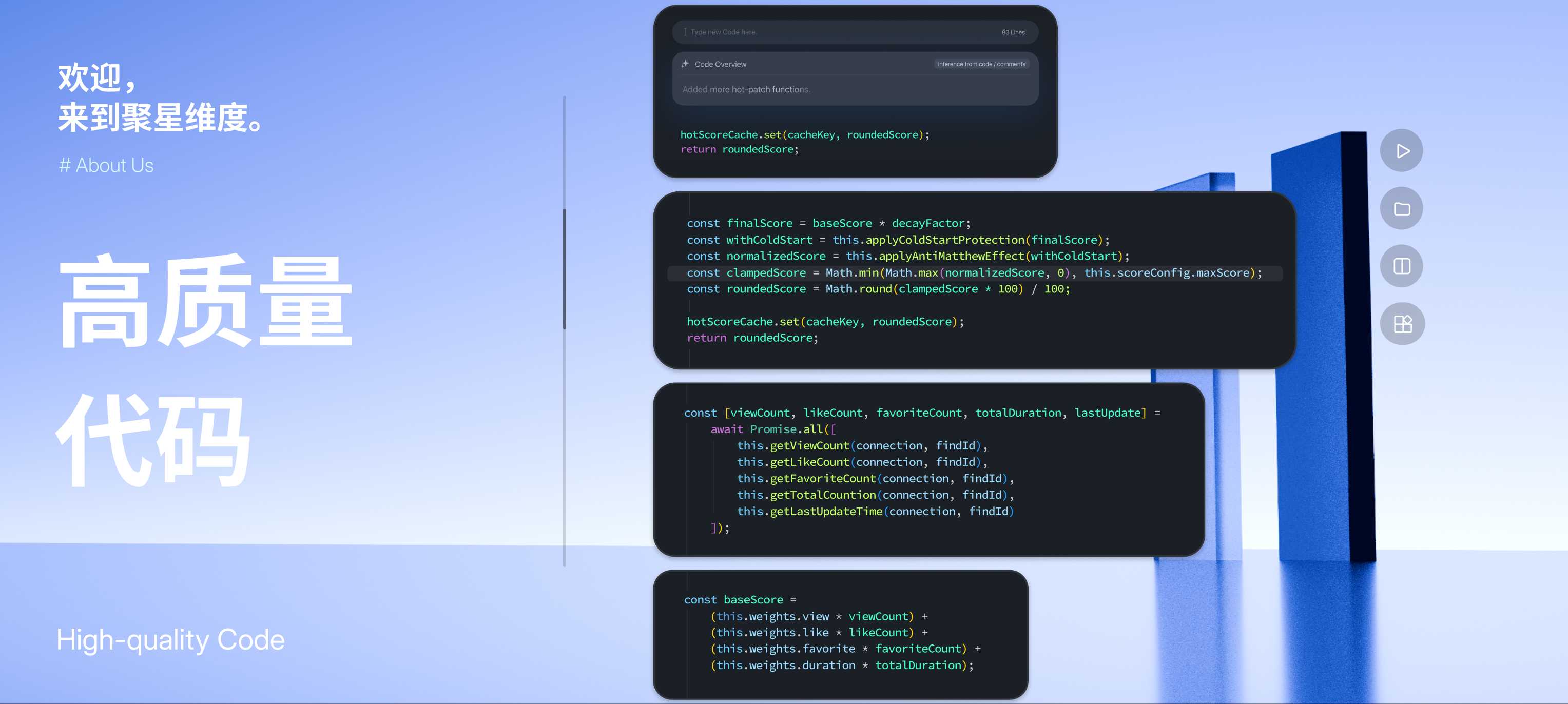The height and width of the screenshot is (704, 1568).
Task: Click the 'const finalScore' line in the code card
Action: [x=828, y=223]
